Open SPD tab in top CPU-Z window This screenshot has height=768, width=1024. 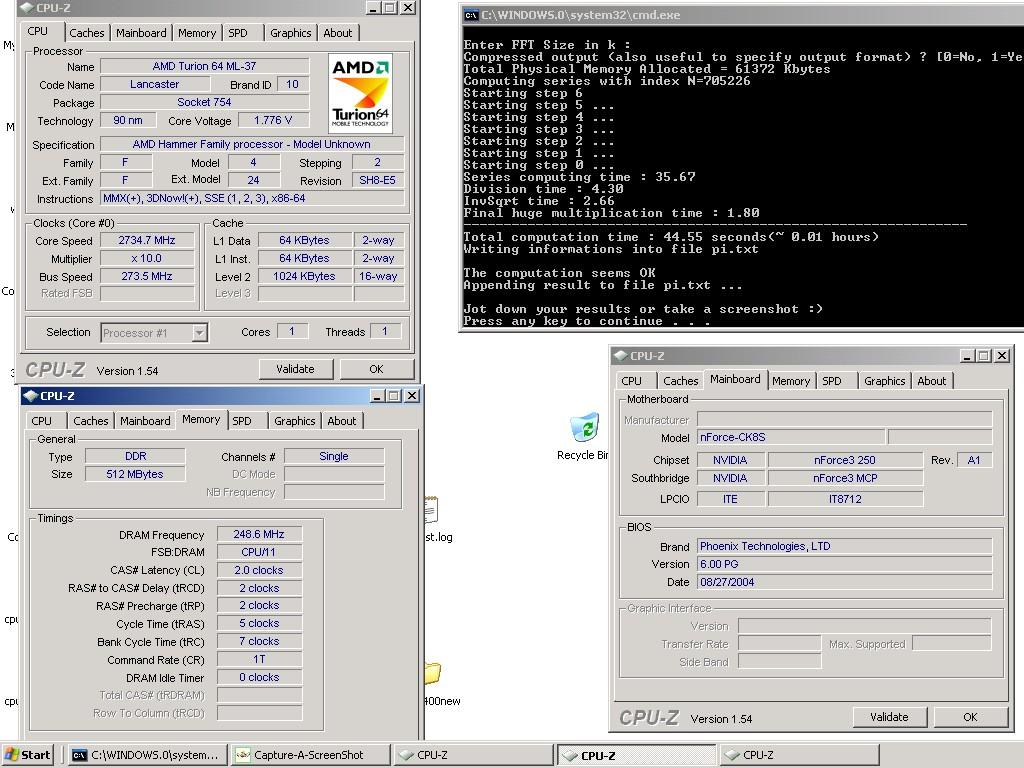[x=238, y=33]
